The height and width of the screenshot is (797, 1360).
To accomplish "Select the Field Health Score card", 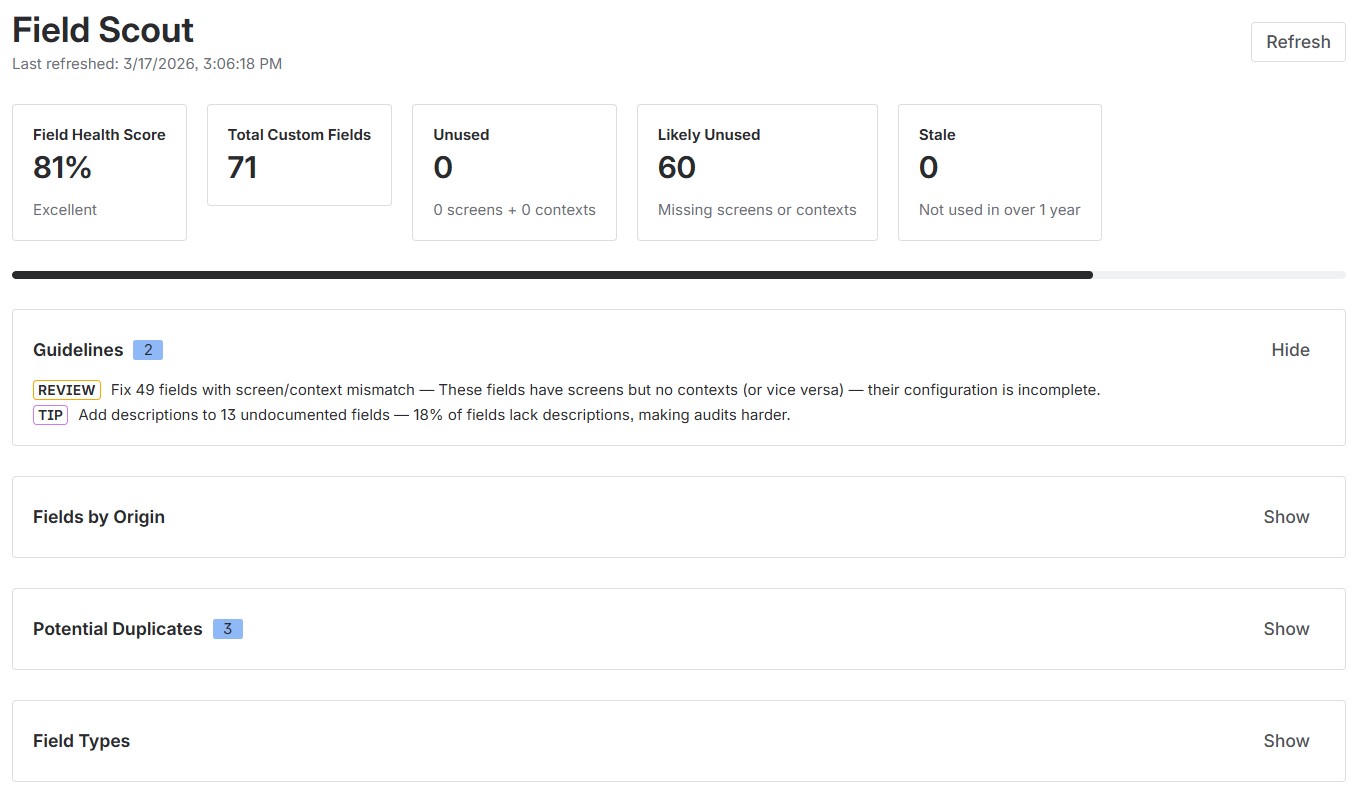I will coord(99,171).
